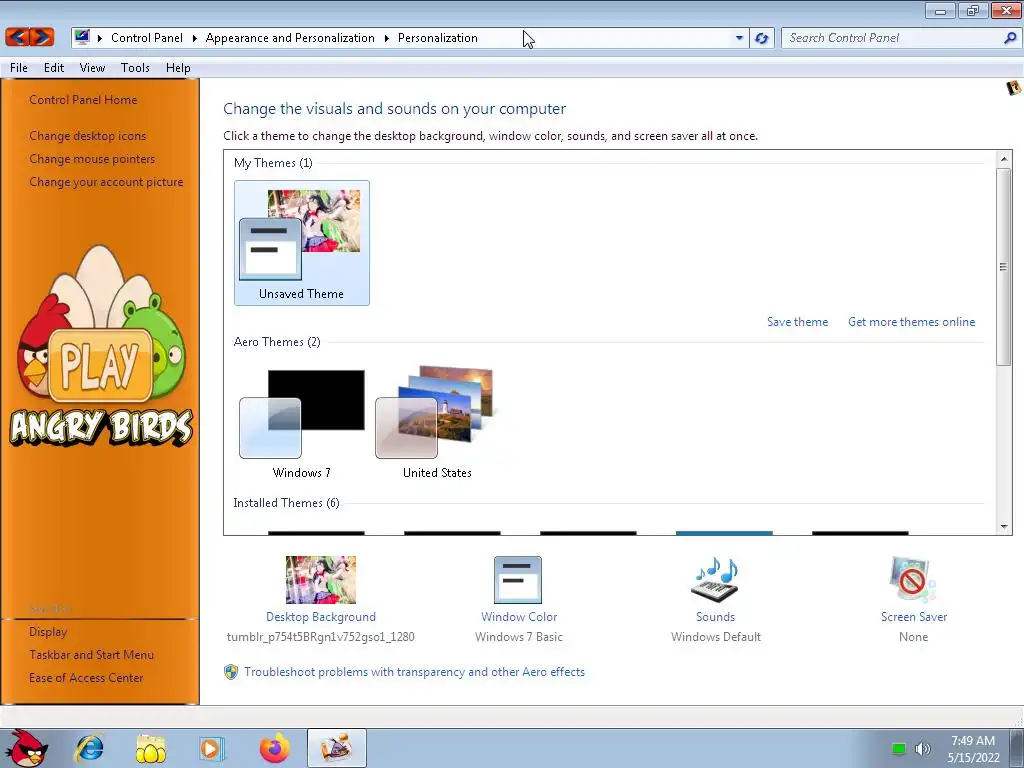
Task: Click the Screen Saver label link
Action: tap(913, 617)
